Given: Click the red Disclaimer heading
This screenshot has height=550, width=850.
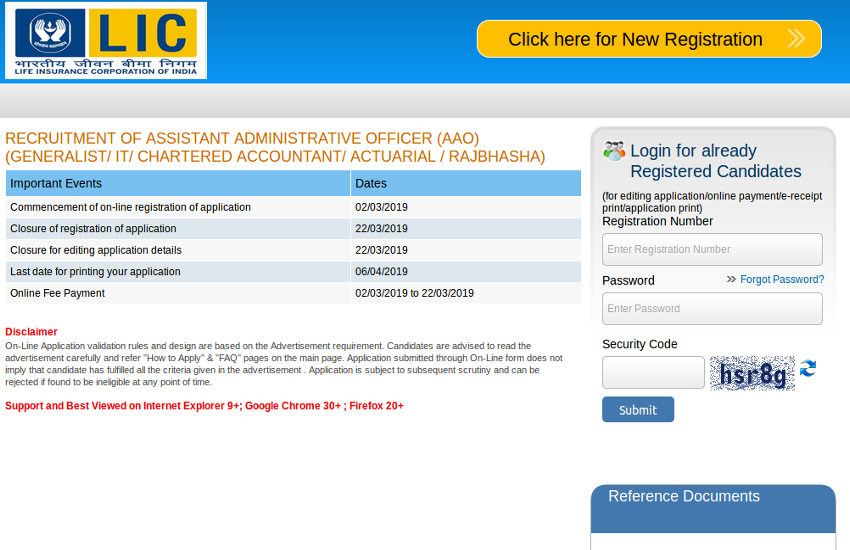Looking at the screenshot, I should (x=31, y=332).
